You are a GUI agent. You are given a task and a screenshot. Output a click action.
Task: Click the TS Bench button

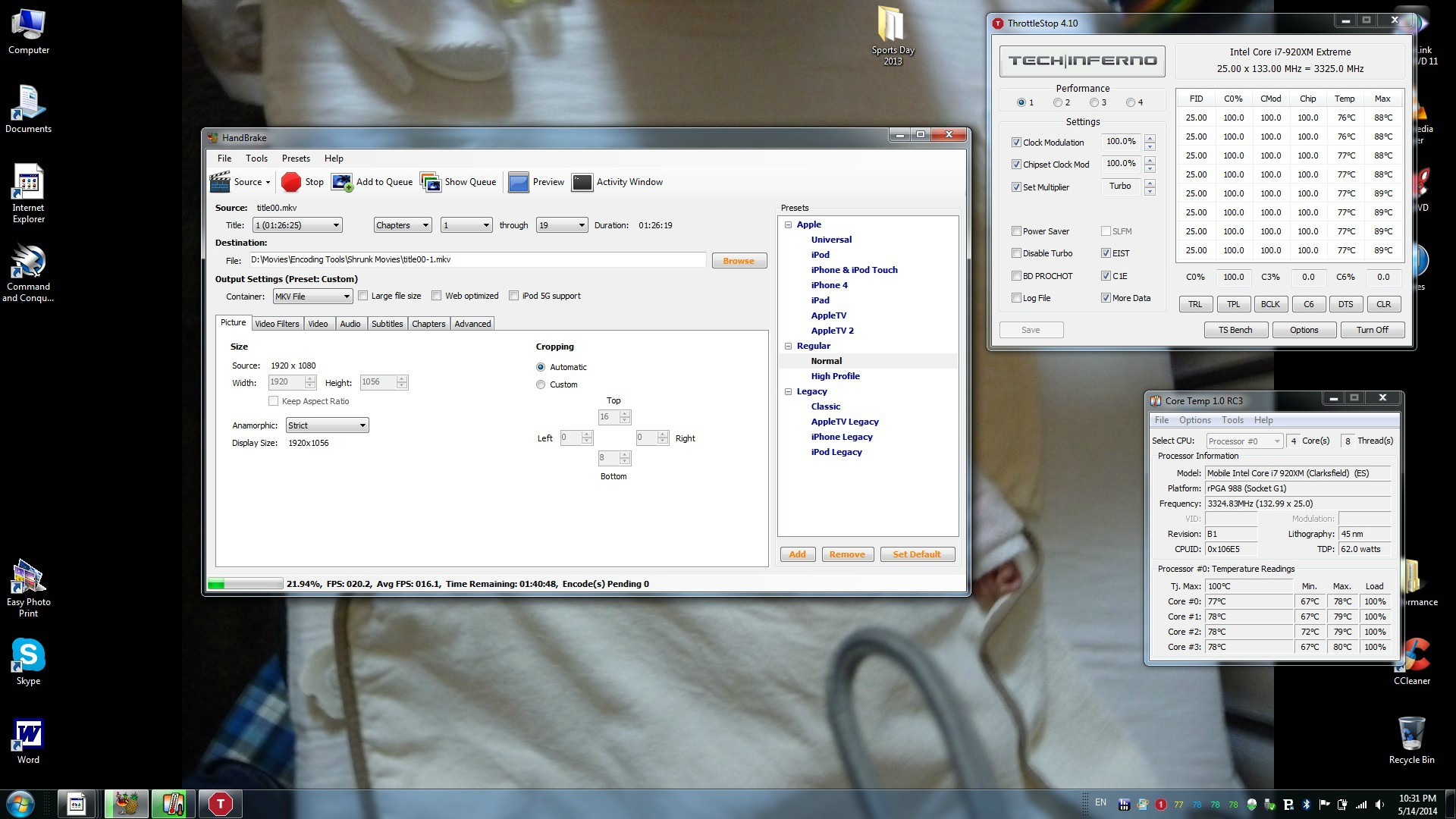click(x=1235, y=330)
